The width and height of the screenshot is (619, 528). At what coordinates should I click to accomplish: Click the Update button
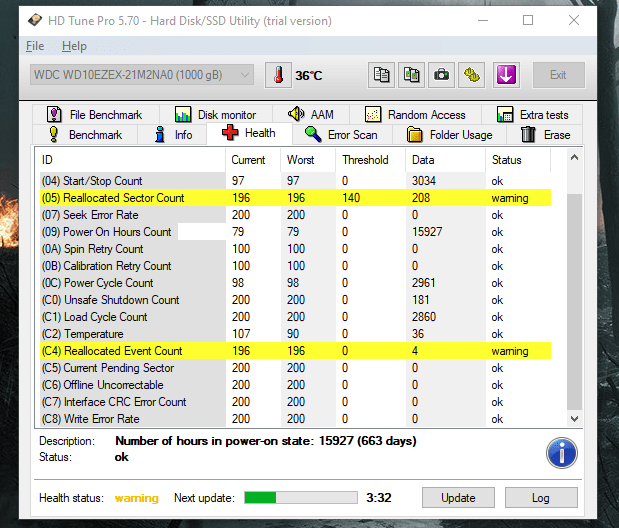tap(458, 498)
